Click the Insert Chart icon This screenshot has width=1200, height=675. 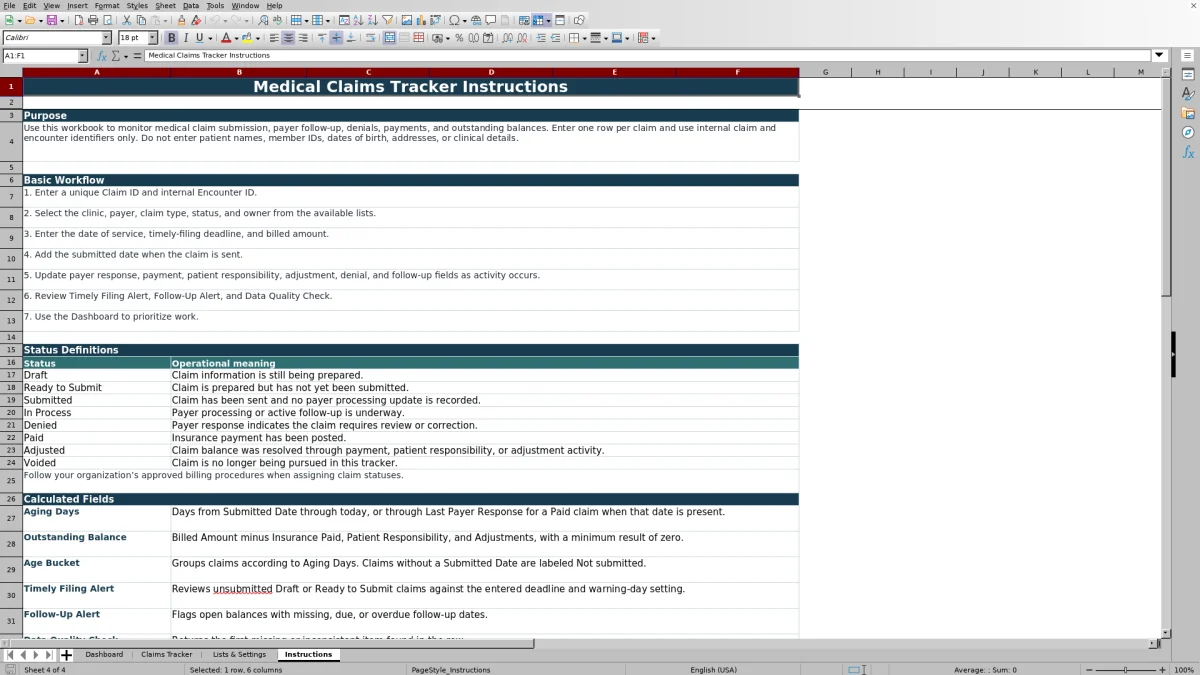(x=421, y=20)
